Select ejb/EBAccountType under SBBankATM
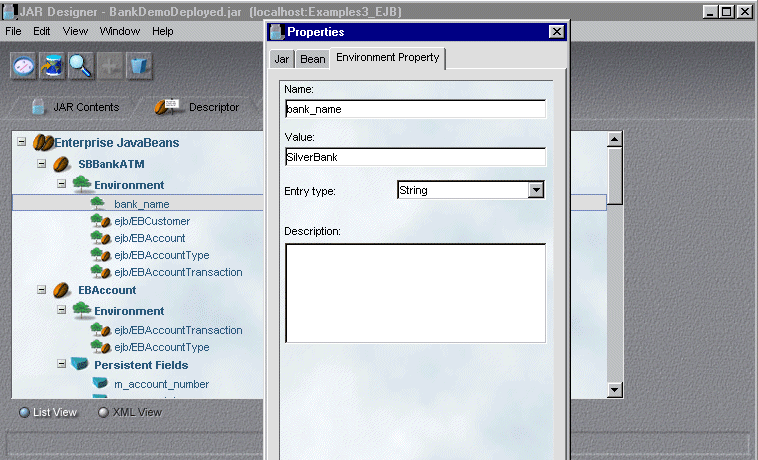This screenshot has height=460, width=758. tap(161, 255)
